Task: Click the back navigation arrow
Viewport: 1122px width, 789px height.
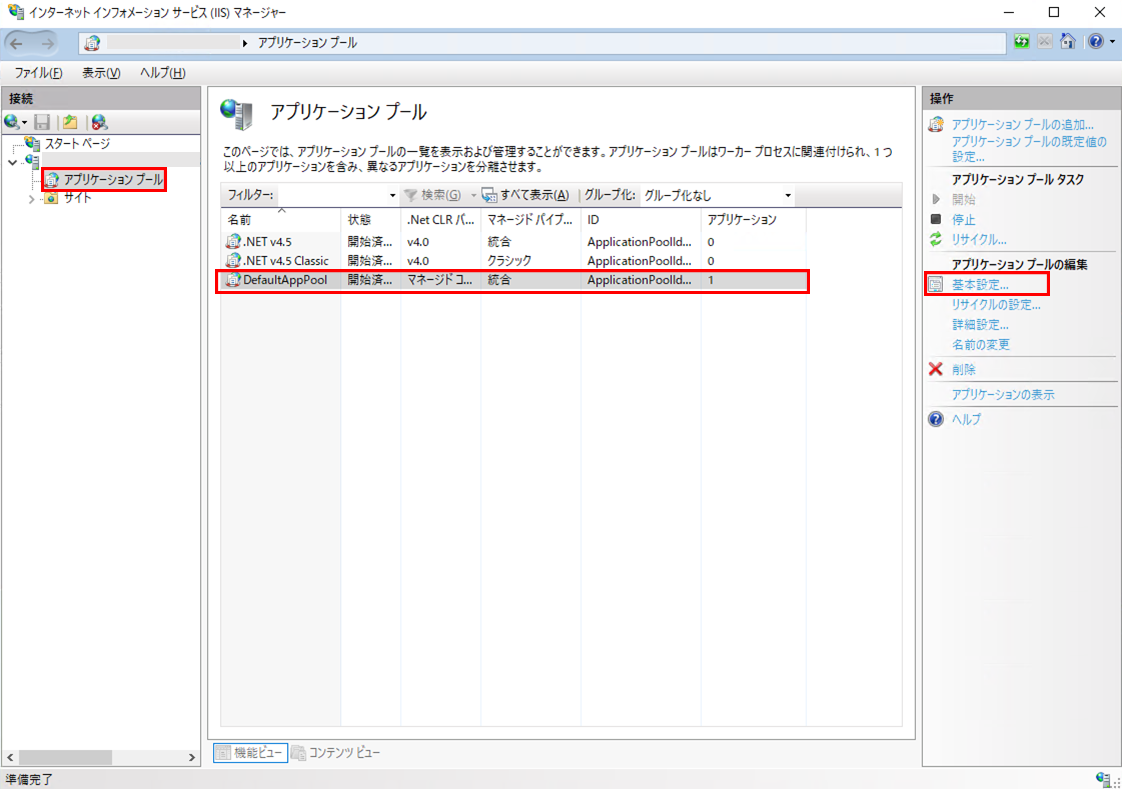Action: pyautogui.click(x=16, y=44)
